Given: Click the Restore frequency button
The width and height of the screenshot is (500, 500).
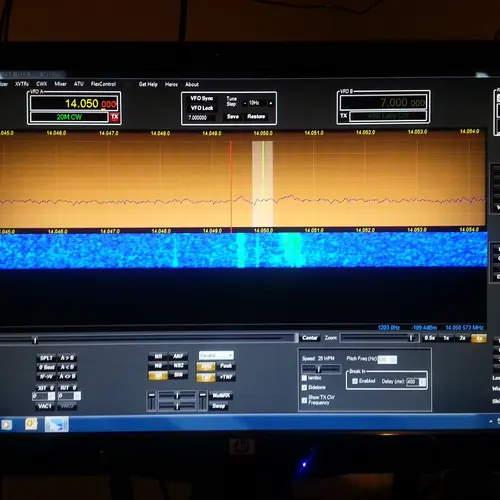Looking at the screenshot, I should pos(256,116).
